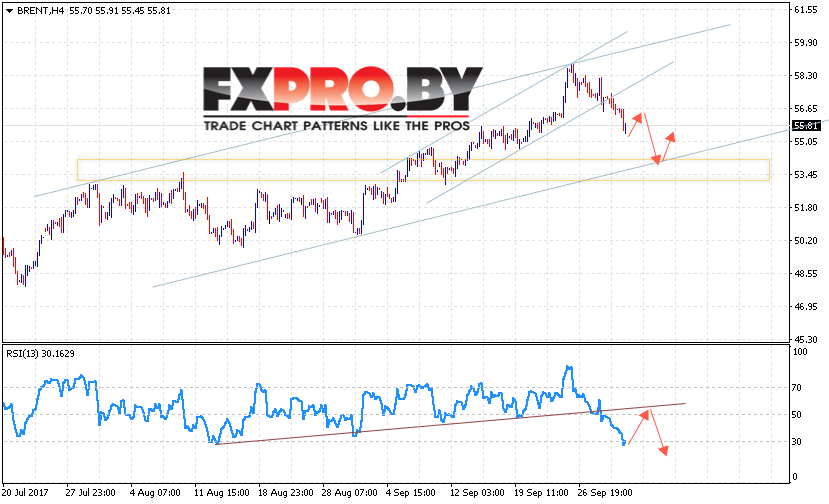
Task: Select the 58.30 price axis value
Action: (x=806, y=76)
